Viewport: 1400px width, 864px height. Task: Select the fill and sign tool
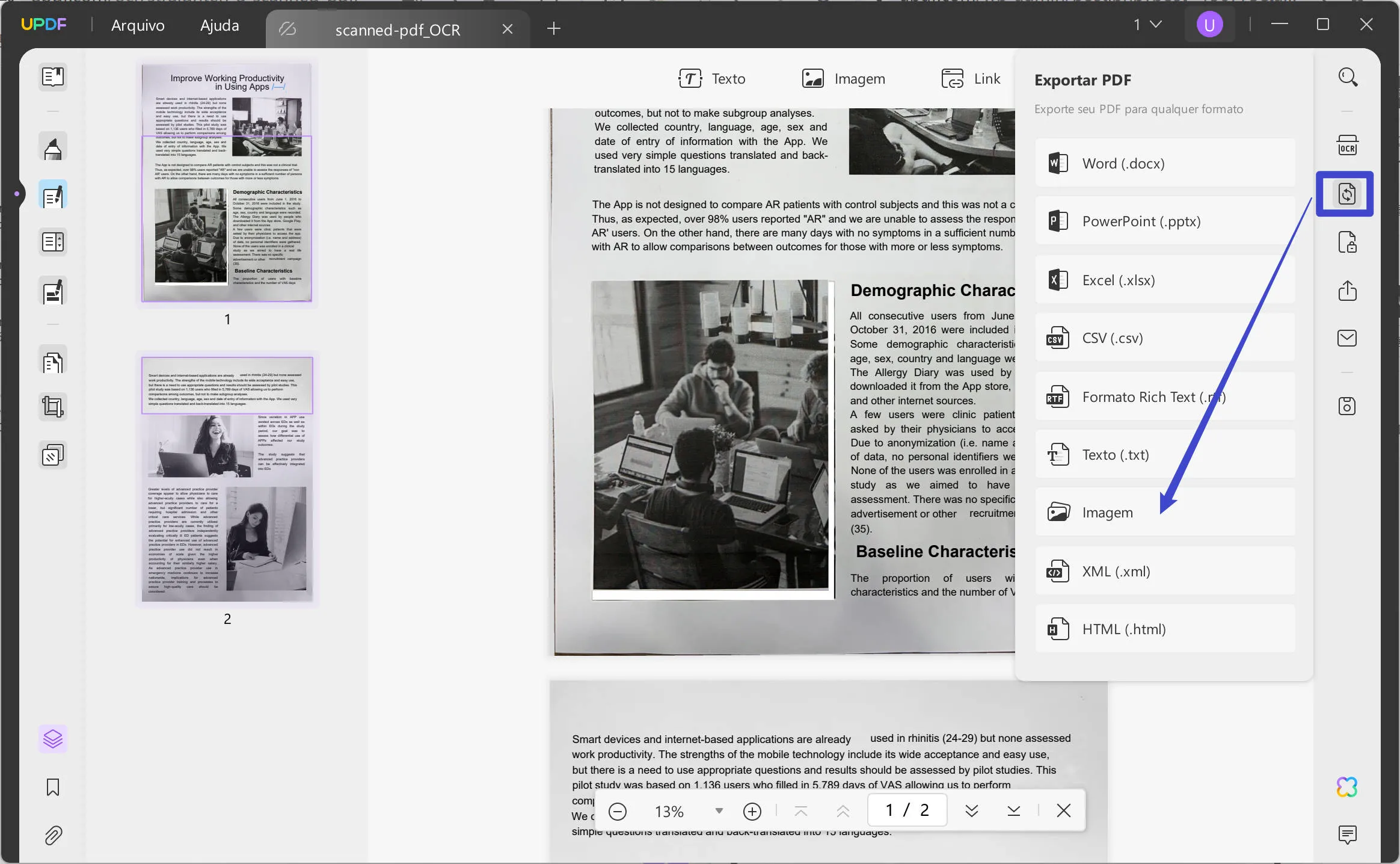tap(53, 292)
